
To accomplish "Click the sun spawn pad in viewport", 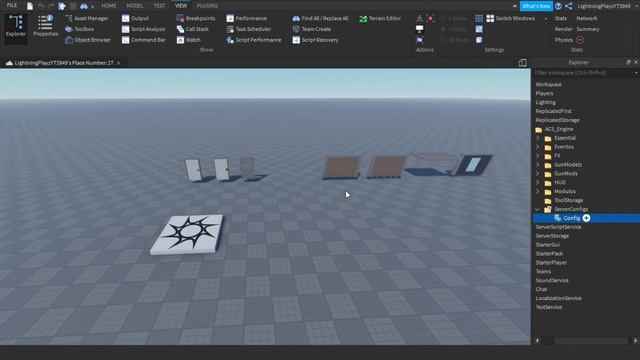I will (187, 234).
